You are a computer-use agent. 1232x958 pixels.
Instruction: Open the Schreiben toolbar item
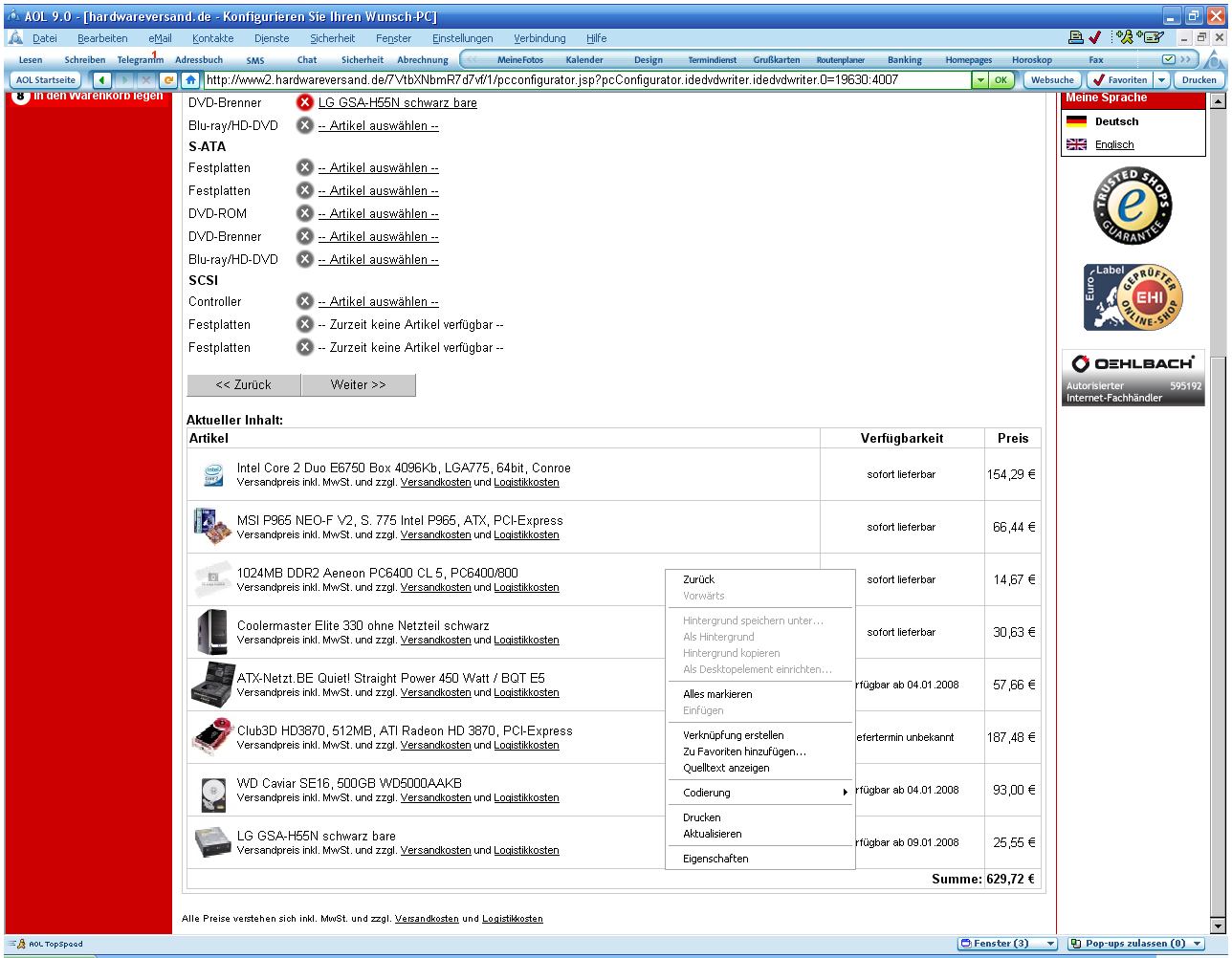pos(85,59)
